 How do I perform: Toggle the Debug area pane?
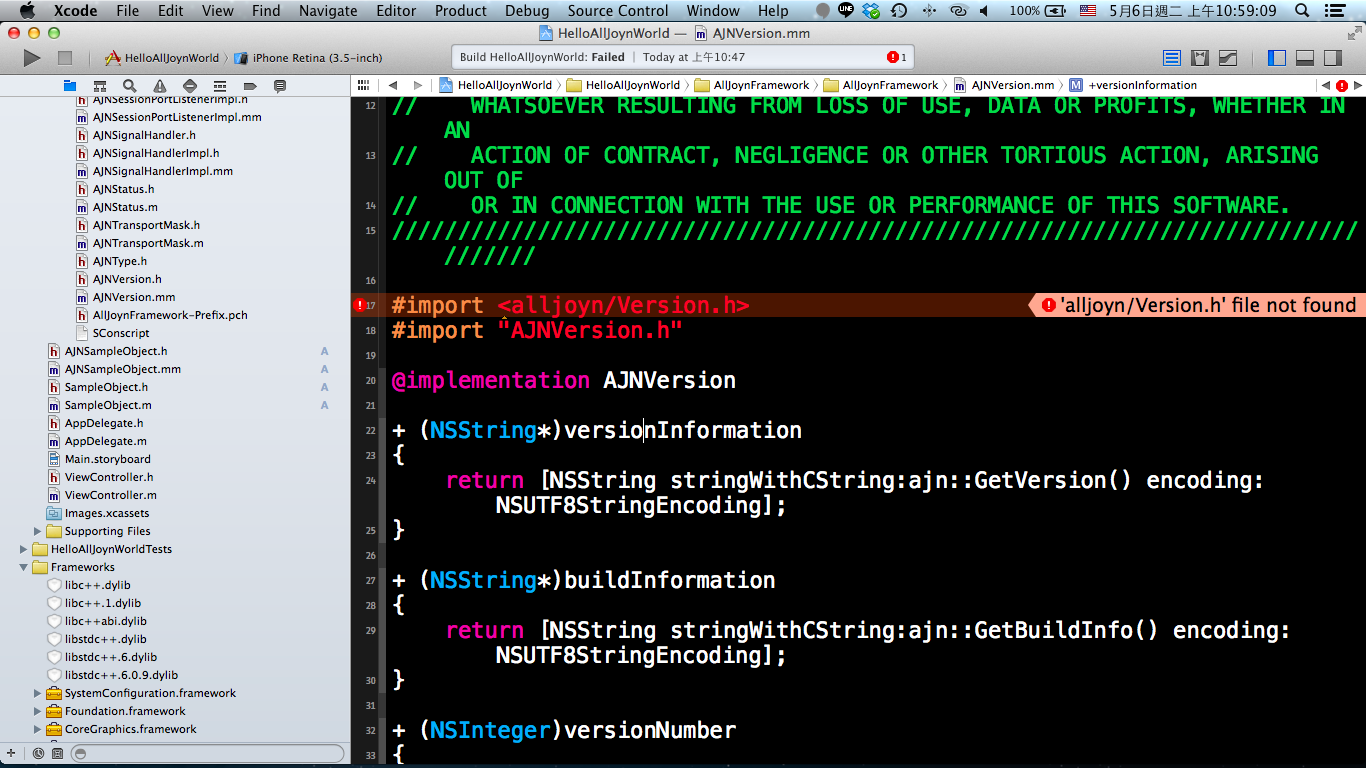pos(1305,58)
